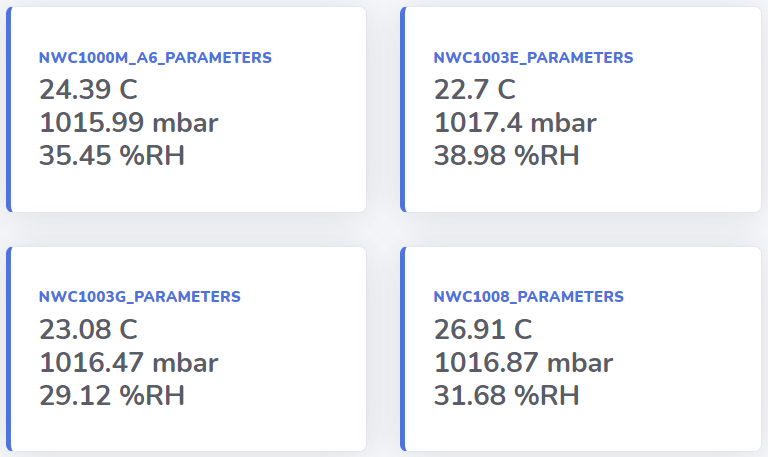768x457 pixels.
Task: Click the 35.45 %RH humidity value
Action: pyautogui.click(x=112, y=155)
